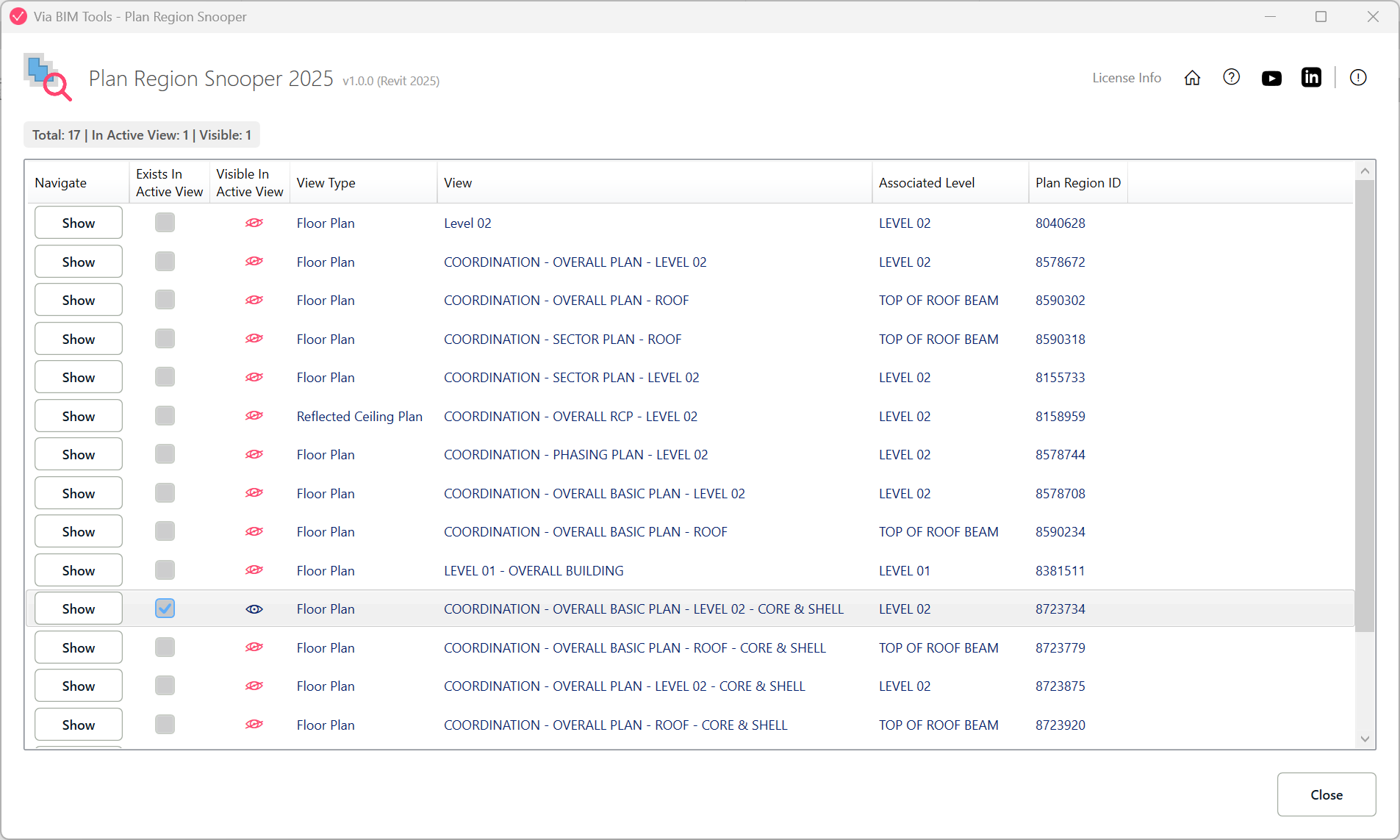The width and height of the screenshot is (1400, 840).
Task: Click hidden-eye icon for ID 8590302 row
Action: tap(254, 300)
